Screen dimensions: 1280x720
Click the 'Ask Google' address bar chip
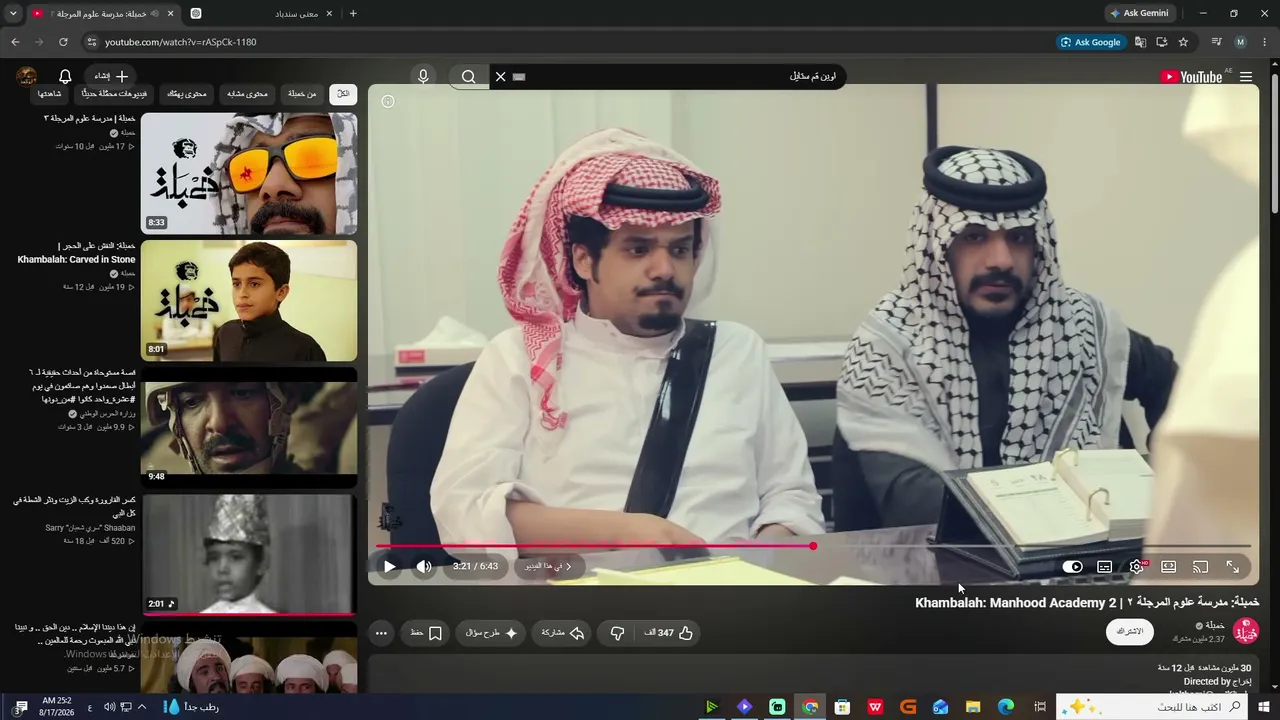tap(1091, 42)
